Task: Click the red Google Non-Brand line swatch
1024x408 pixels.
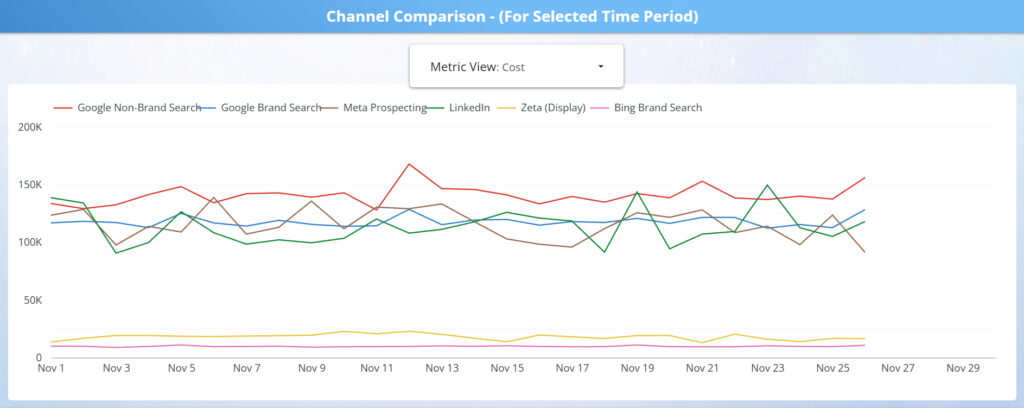Action: point(63,107)
